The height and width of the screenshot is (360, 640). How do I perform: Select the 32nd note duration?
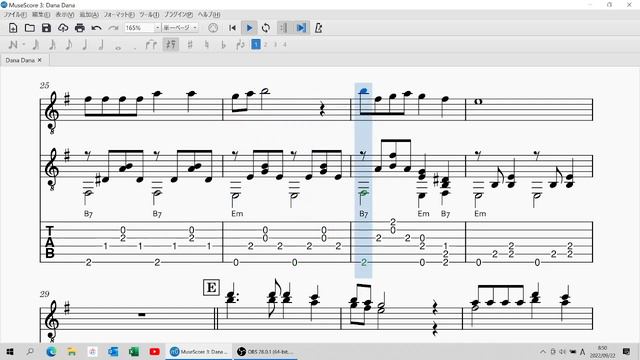pyautogui.click(x=36, y=44)
